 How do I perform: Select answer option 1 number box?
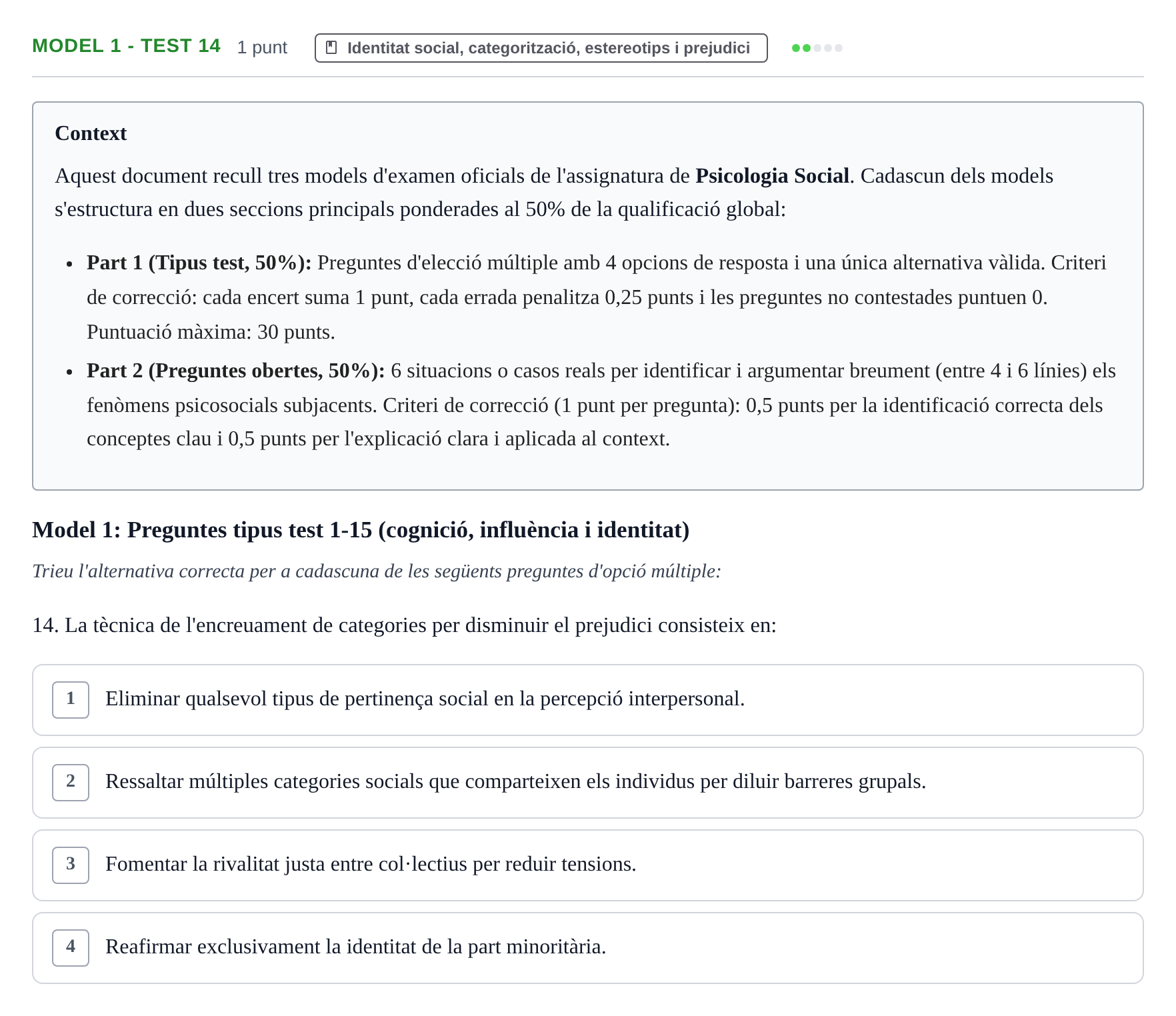coord(71,699)
